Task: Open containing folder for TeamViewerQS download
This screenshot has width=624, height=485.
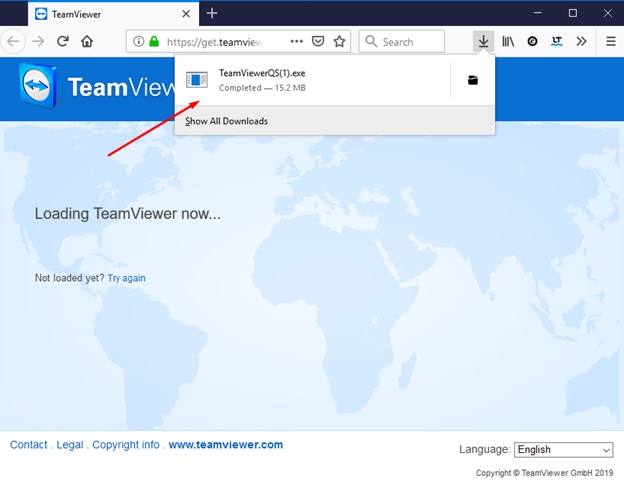Action: tap(473, 80)
